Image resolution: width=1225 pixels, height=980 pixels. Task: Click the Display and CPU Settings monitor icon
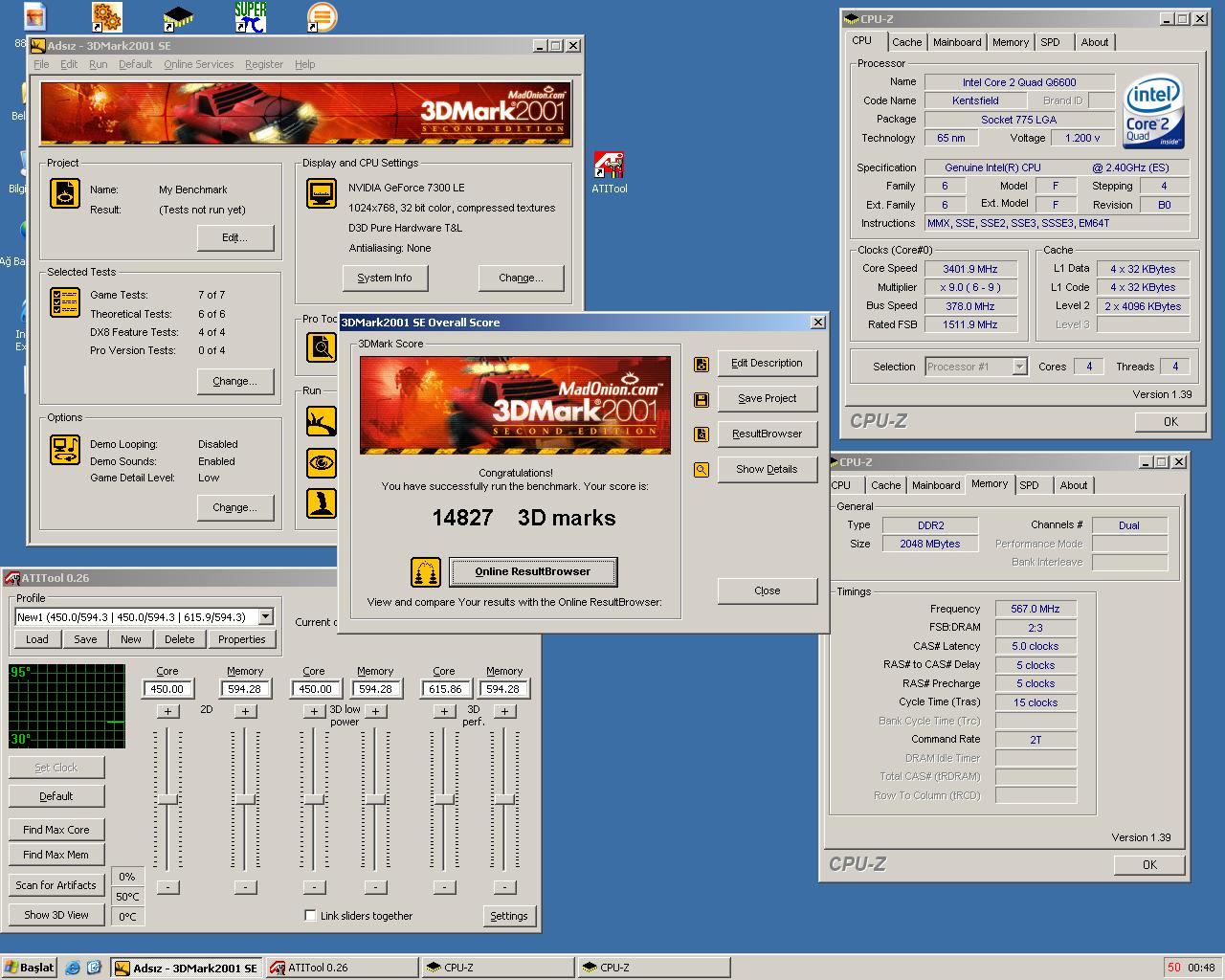[x=322, y=193]
